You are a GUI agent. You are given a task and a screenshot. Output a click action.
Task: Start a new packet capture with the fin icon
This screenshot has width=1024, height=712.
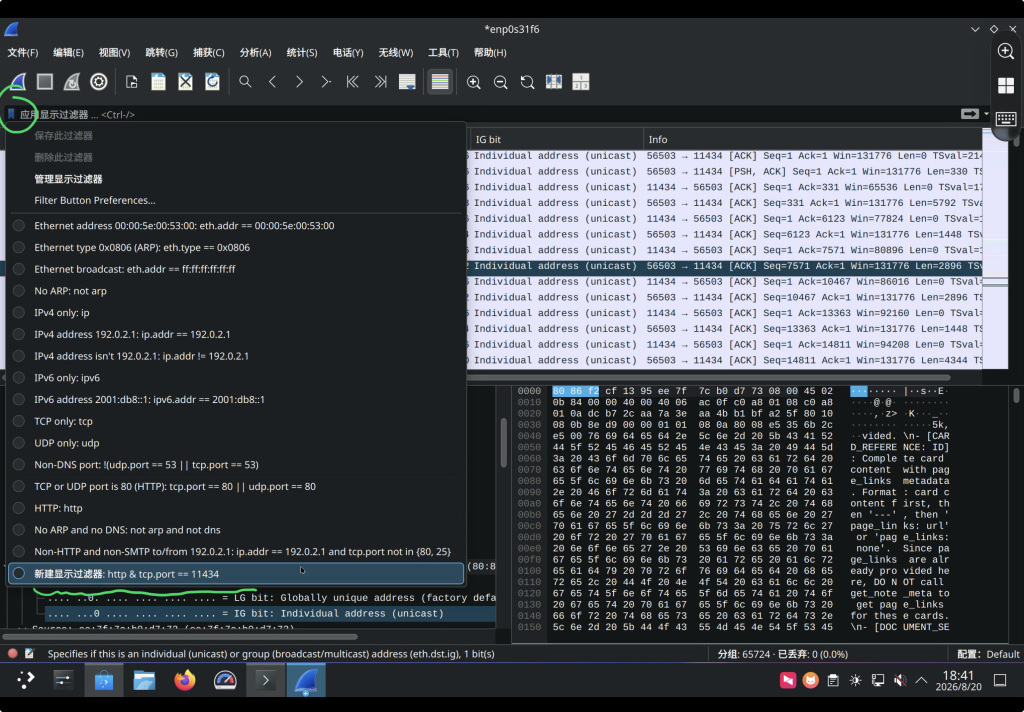[18, 82]
